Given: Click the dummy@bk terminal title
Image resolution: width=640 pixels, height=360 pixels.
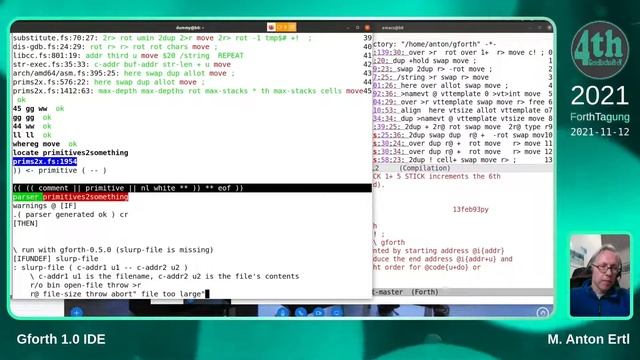Looking at the screenshot, I should point(190,28).
